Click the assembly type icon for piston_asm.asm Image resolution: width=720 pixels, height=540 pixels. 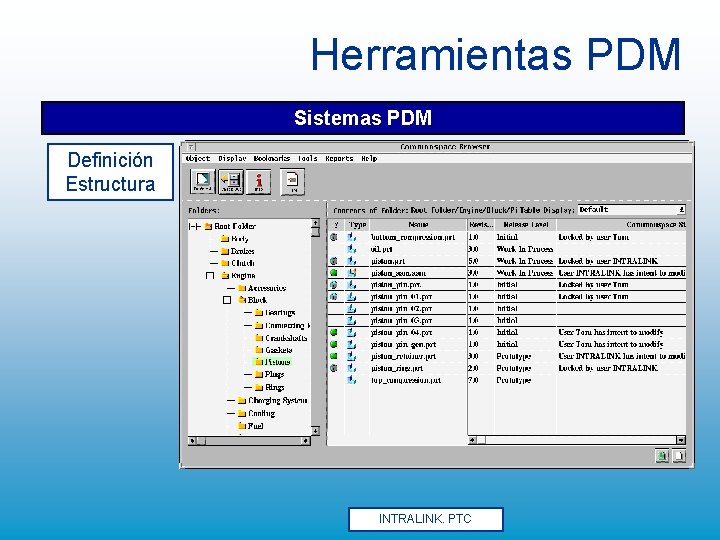tap(352, 273)
